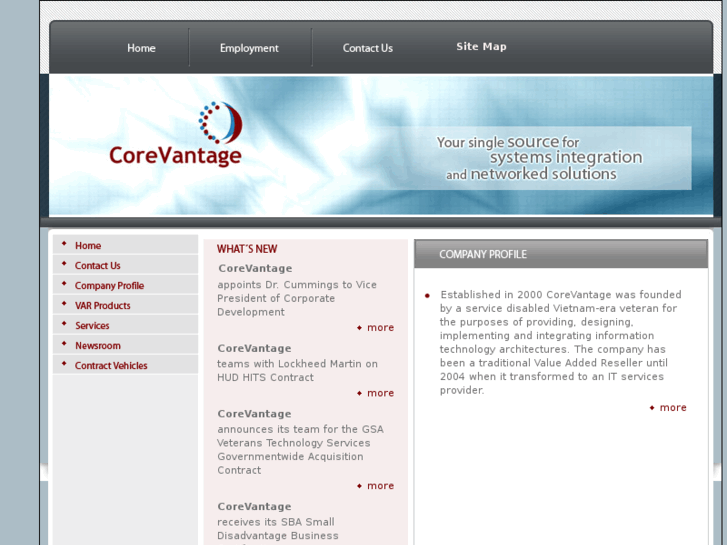Click the CoreVantage title above the SBA news

[x=255, y=506]
